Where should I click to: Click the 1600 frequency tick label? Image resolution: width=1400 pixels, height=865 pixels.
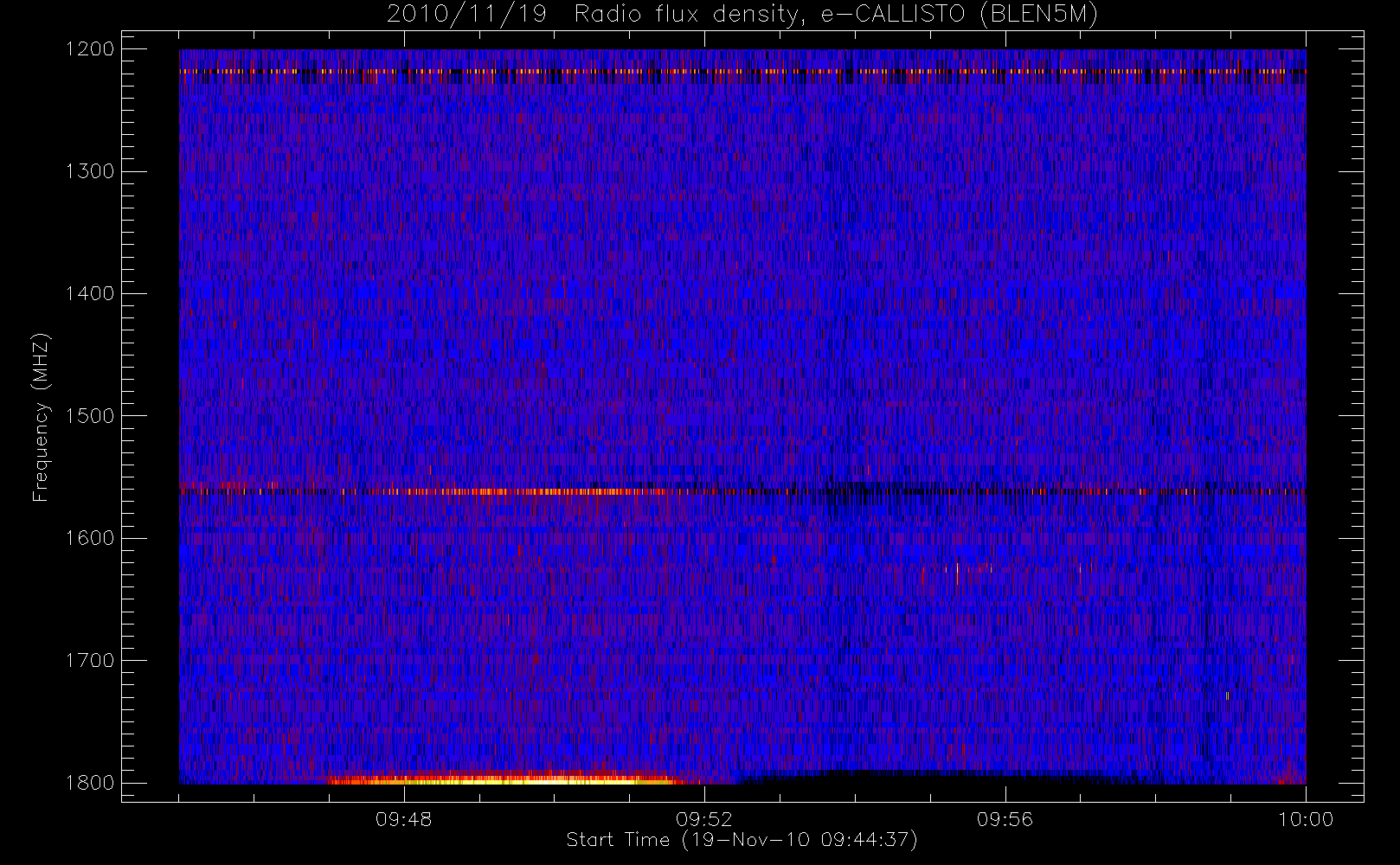(90, 538)
